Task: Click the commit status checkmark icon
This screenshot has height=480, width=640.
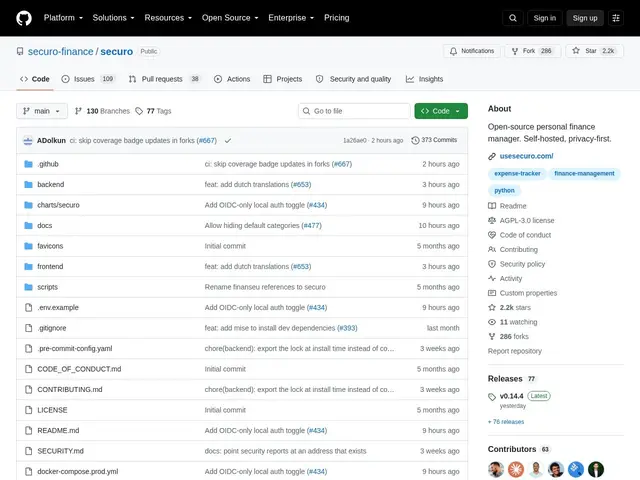Action: pyautogui.click(x=228, y=140)
